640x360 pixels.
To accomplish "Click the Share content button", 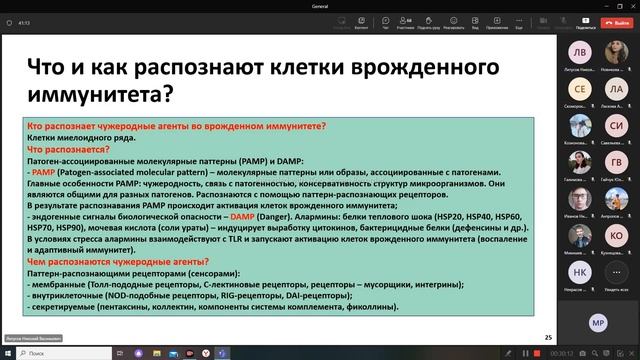I will [586, 23].
